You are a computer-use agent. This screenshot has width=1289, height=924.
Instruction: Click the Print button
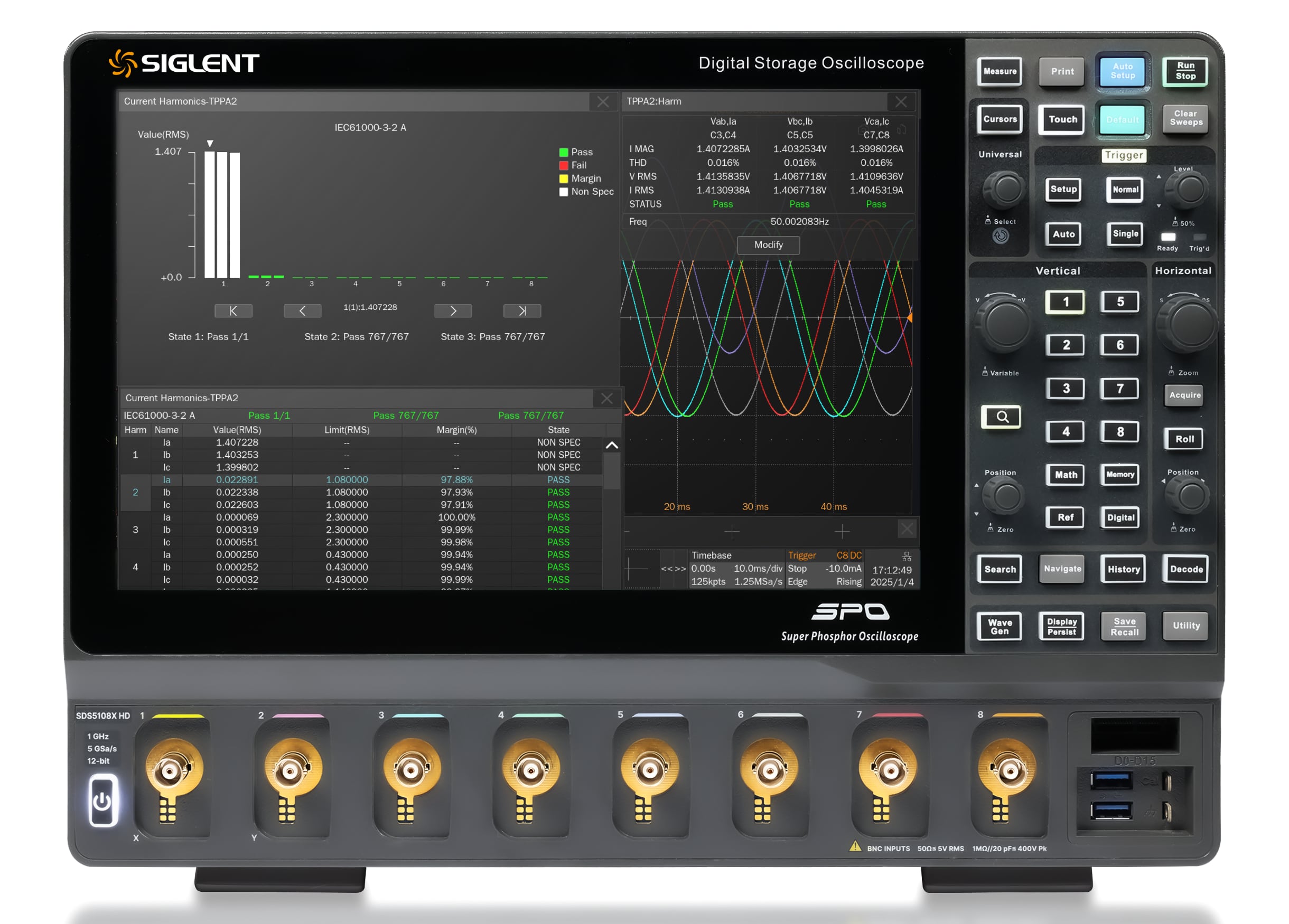click(1062, 72)
